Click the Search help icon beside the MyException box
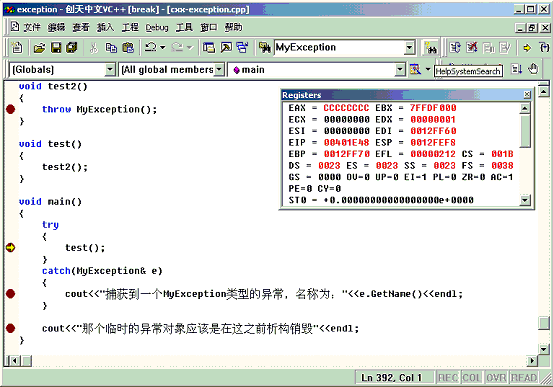This screenshot has height=387, width=553. [431, 48]
